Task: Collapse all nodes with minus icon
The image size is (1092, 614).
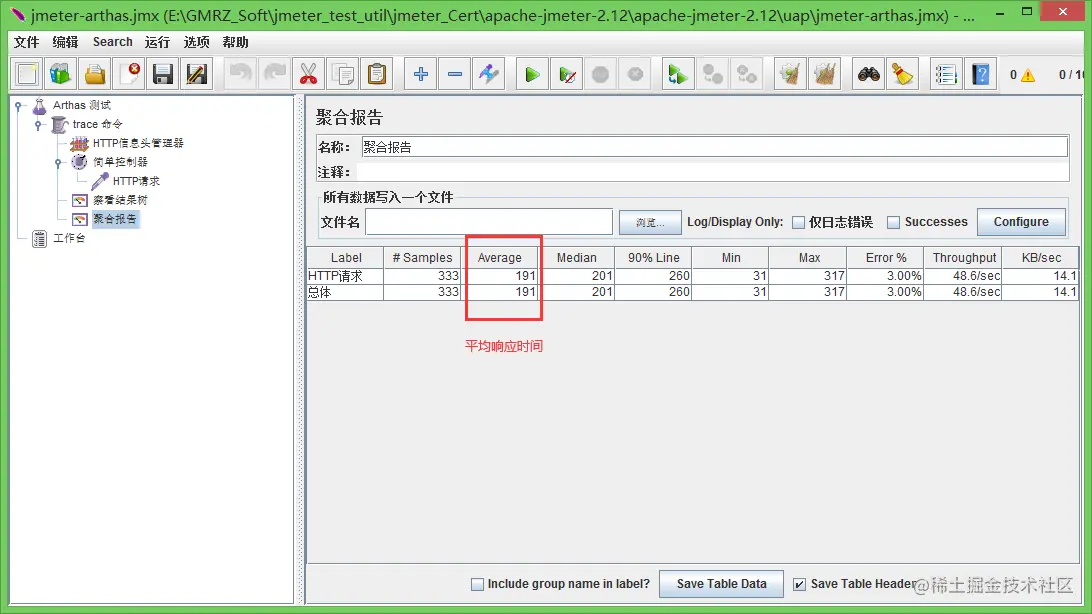Action: pos(455,74)
